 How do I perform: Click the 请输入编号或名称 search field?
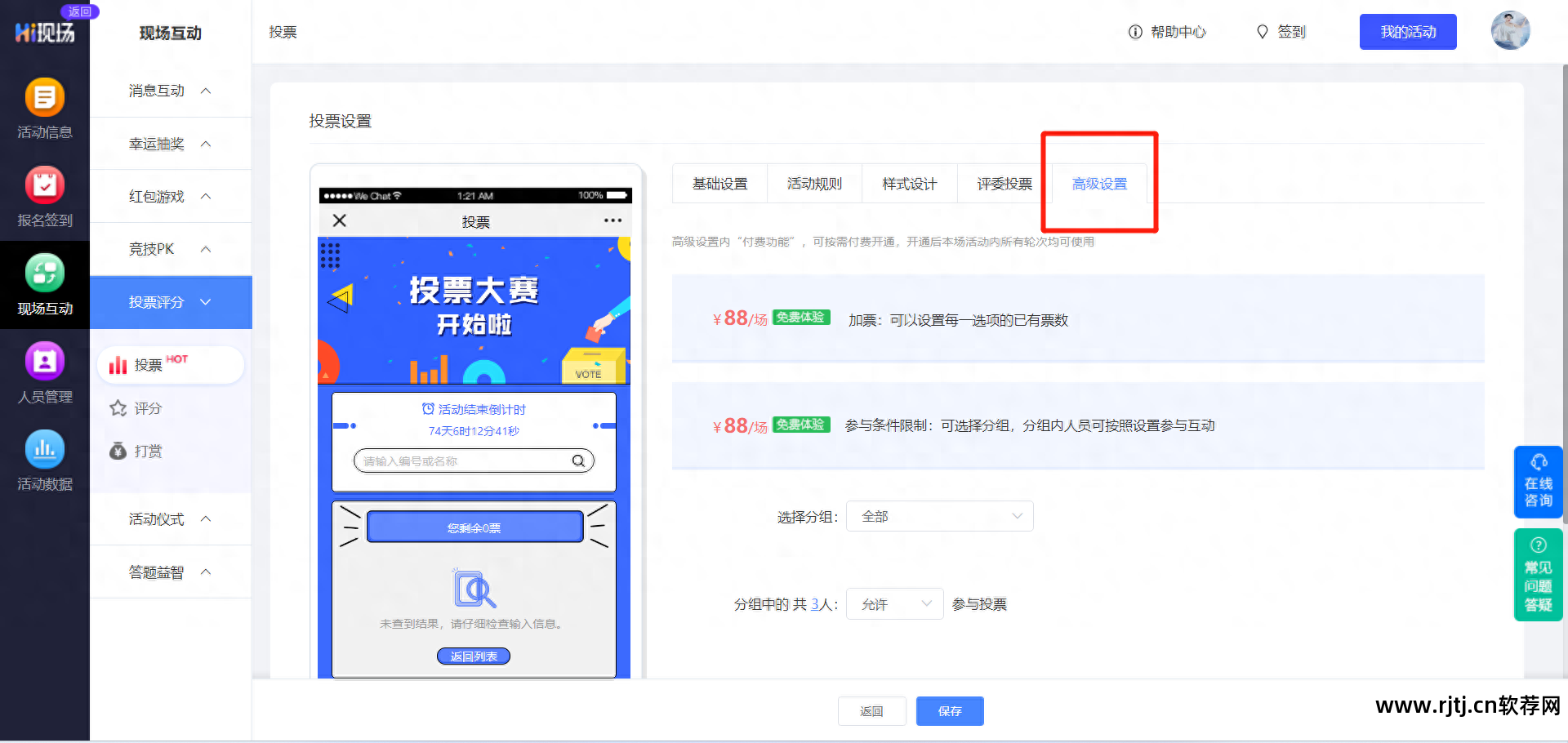(x=472, y=460)
